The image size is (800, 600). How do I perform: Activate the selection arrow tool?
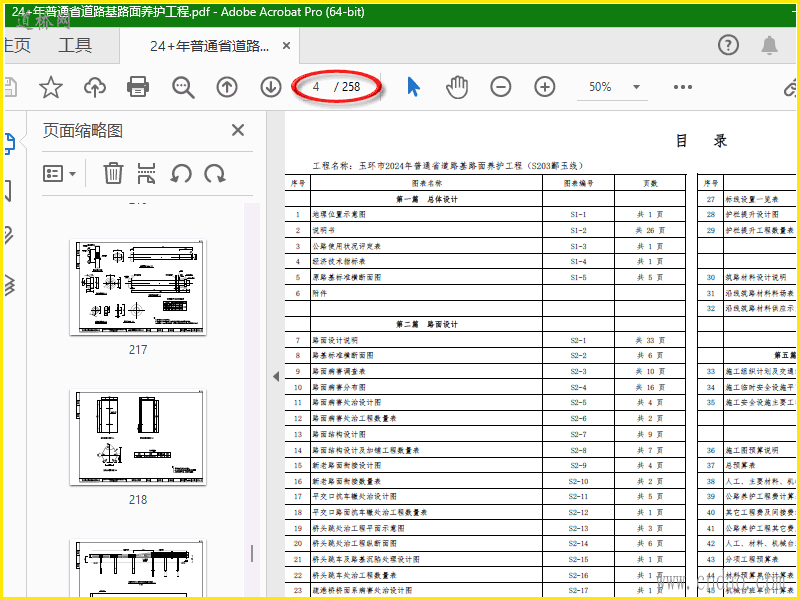point(413,87)
